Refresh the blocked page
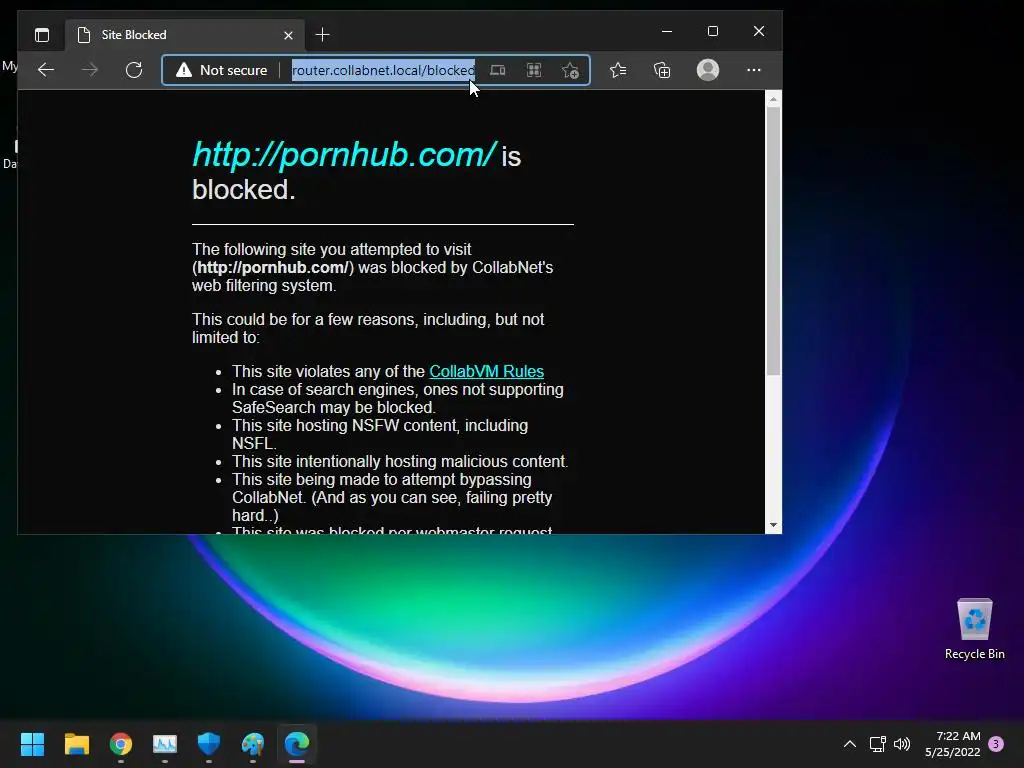This screenshot has height=768, width=1024. point(134,70)
